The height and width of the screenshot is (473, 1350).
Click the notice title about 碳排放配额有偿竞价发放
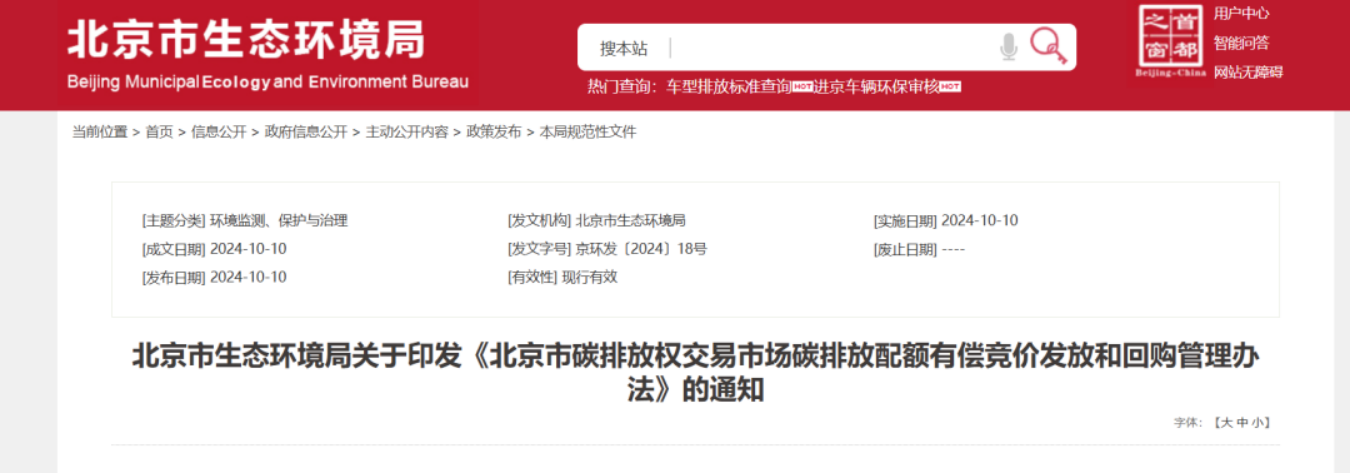(x=695, y=373)
